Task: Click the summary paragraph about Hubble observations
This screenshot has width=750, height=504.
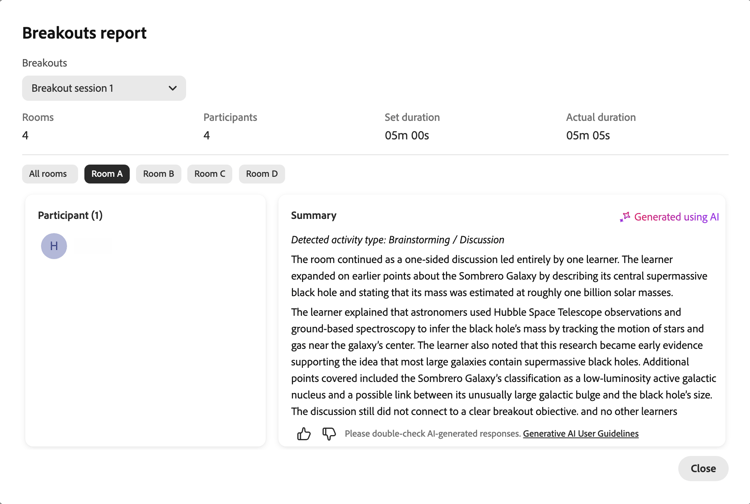Action: [503, 362]
